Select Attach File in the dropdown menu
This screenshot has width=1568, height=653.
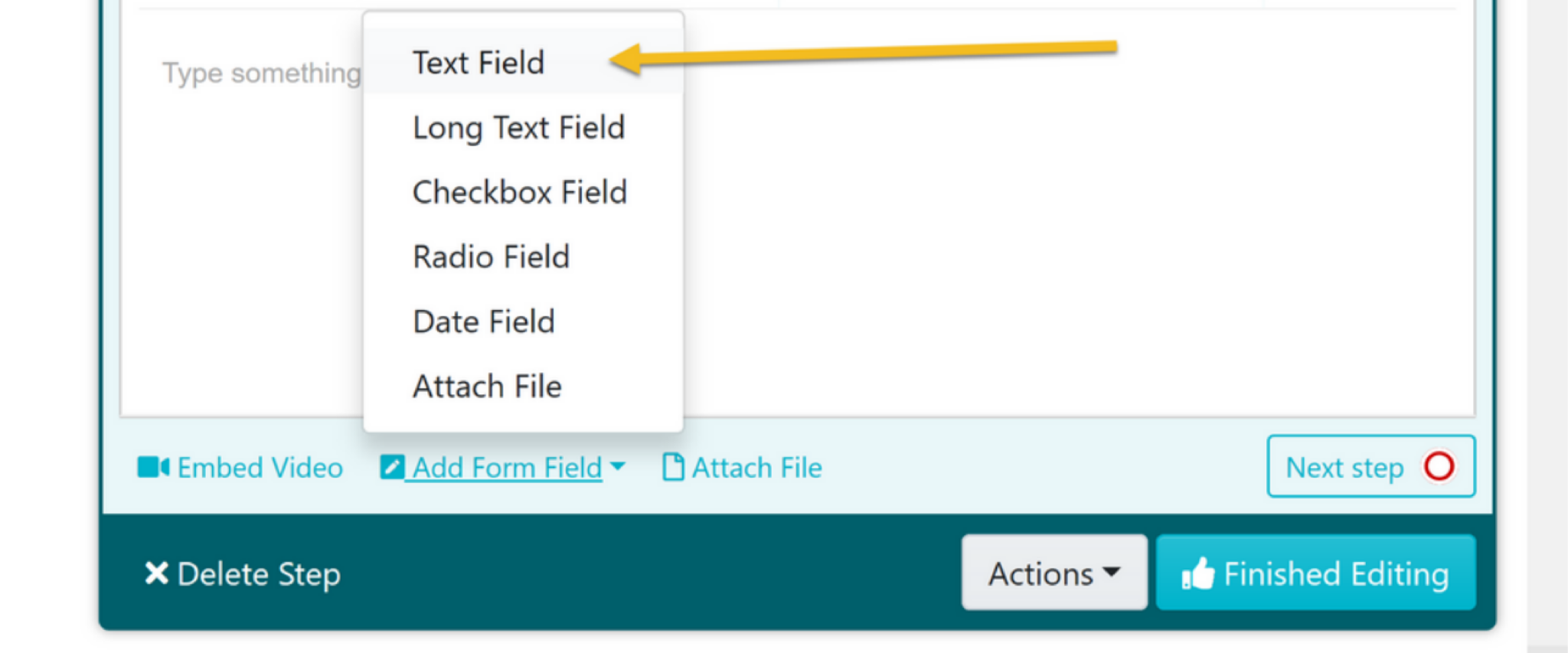click(523, 387)
